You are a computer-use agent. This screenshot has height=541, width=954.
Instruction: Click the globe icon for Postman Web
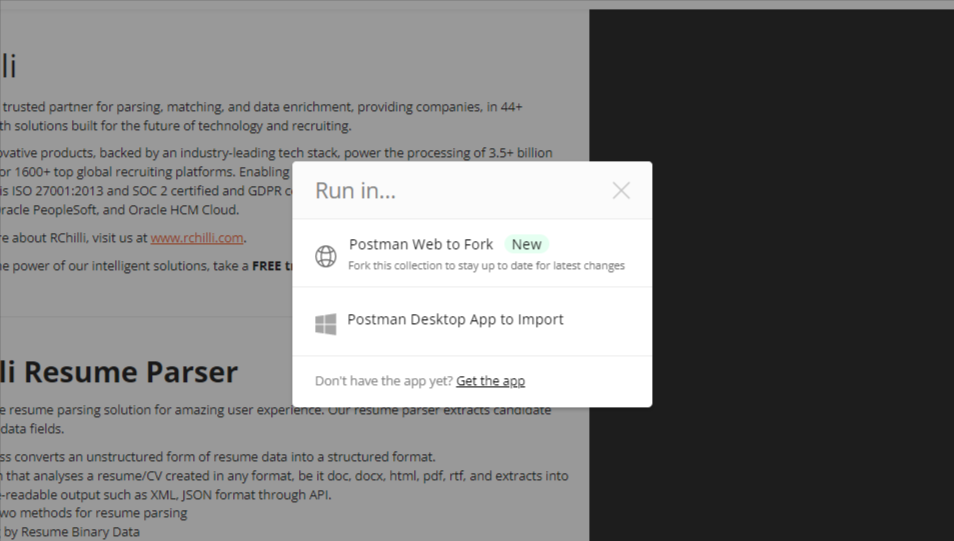(x=326, y=256)
